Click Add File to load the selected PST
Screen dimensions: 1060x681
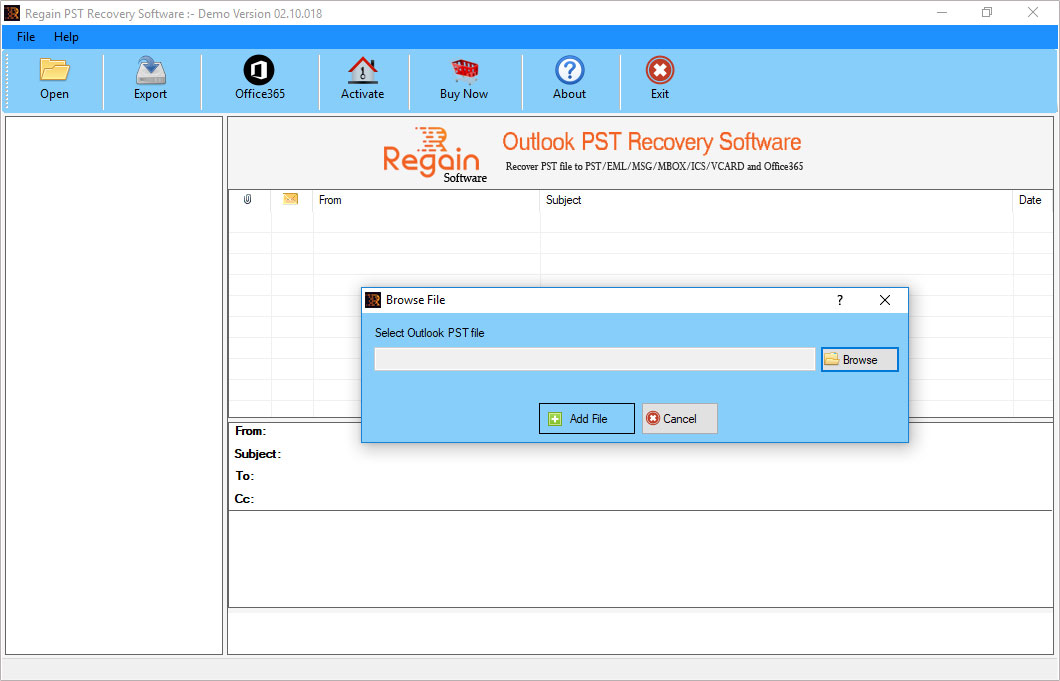pos(586,418)
